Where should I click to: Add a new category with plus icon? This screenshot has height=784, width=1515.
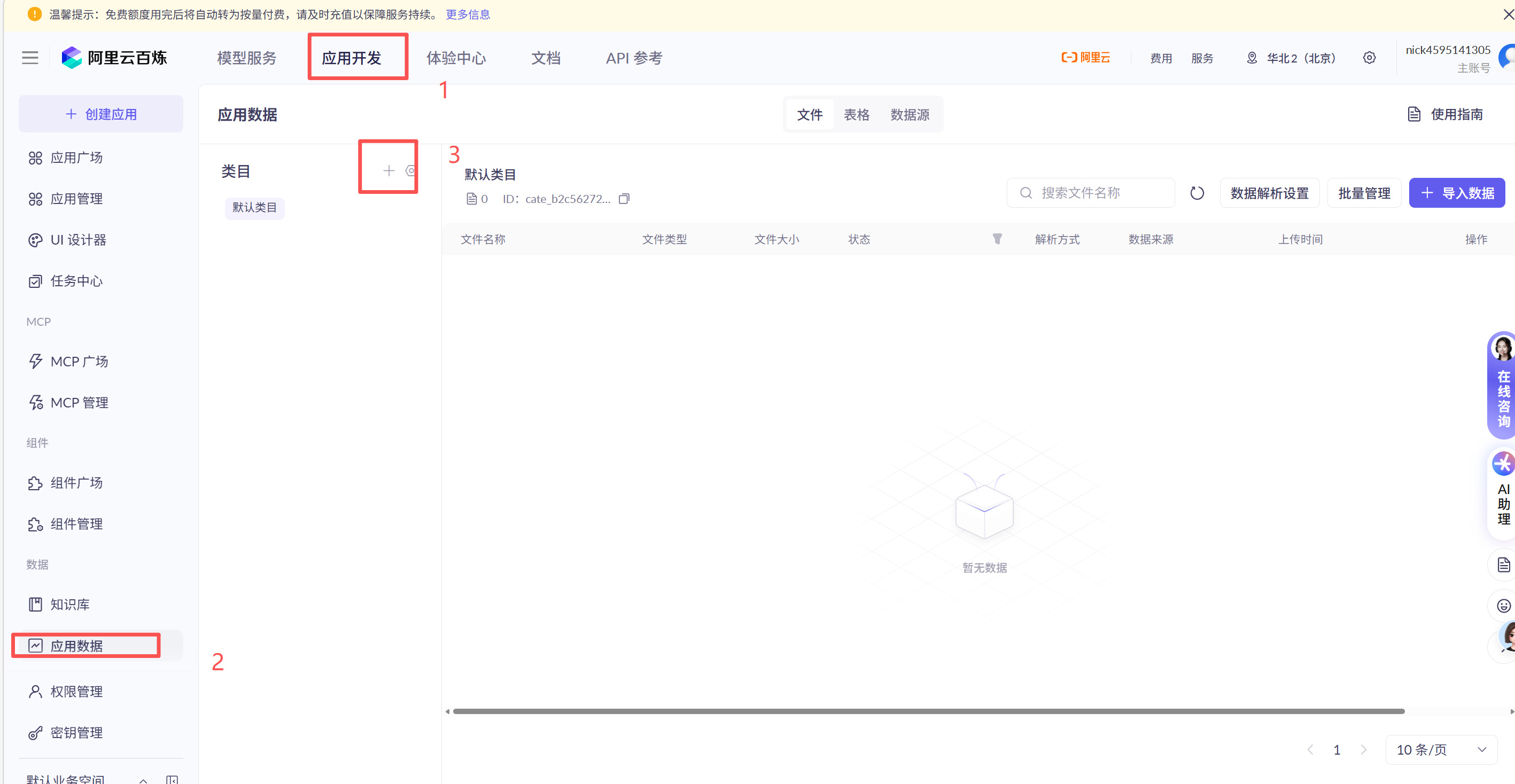[388, 171]
